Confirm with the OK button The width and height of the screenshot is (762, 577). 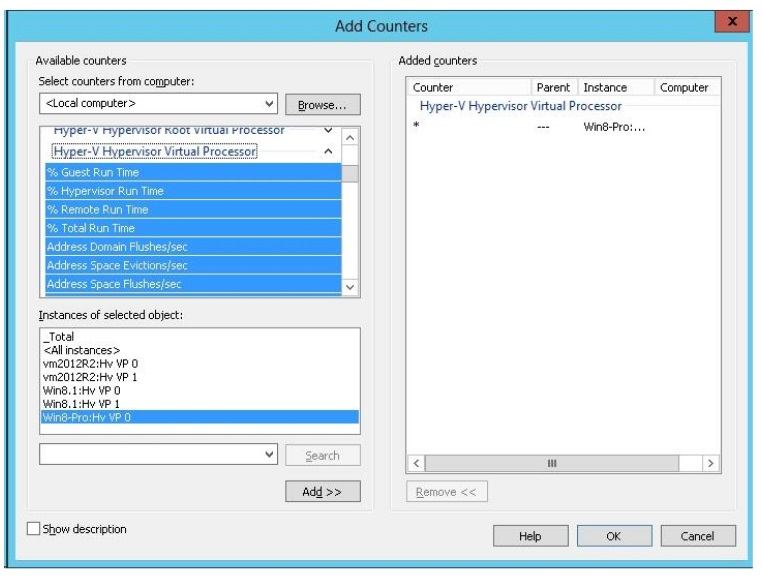[x=614, y=536]
